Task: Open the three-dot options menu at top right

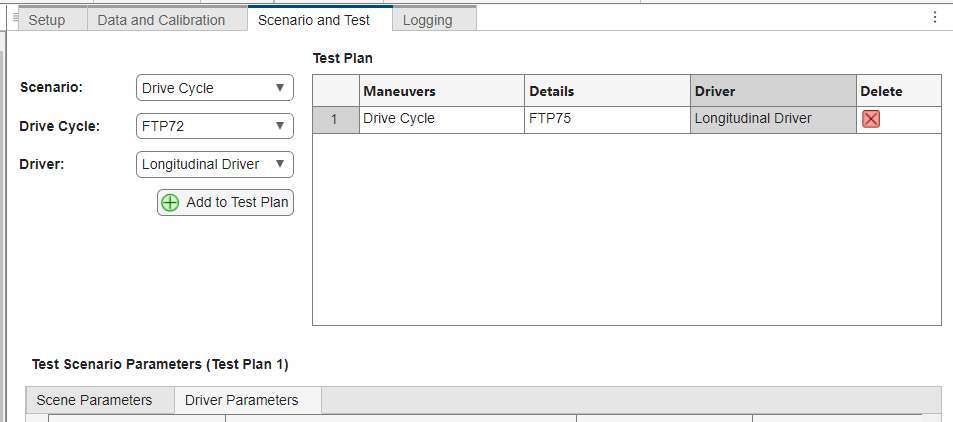Action: [935, 18]
